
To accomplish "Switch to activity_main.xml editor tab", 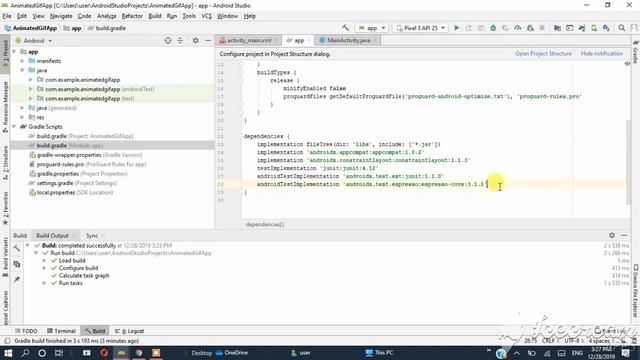I will (249, 40).
